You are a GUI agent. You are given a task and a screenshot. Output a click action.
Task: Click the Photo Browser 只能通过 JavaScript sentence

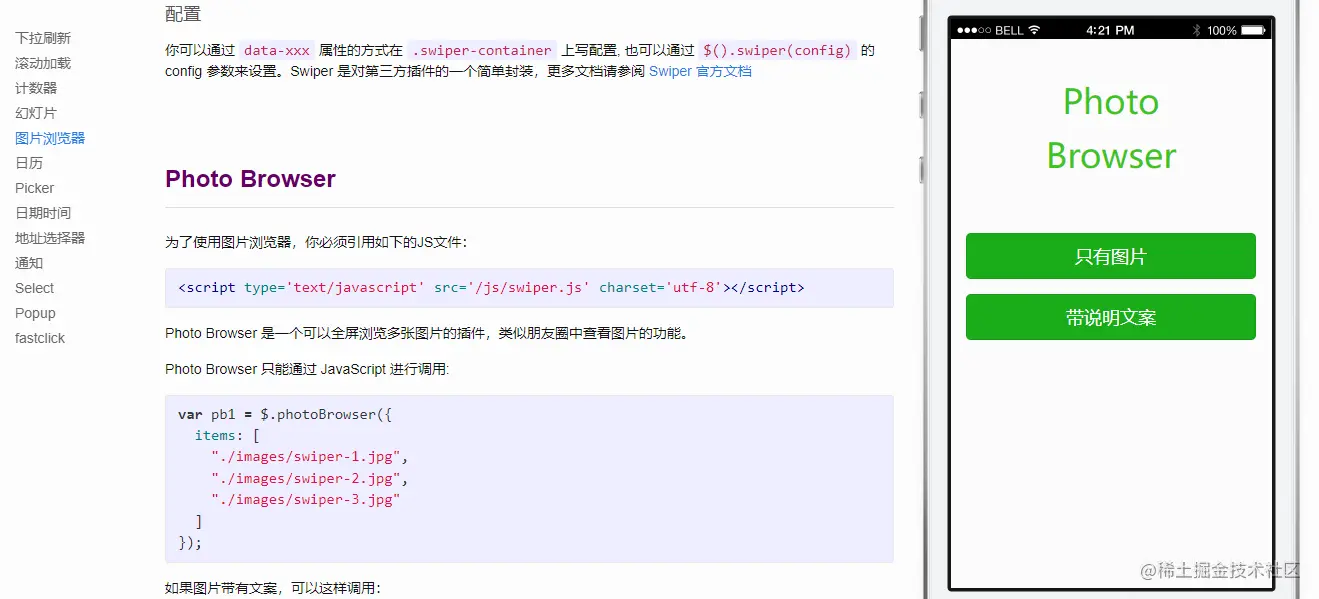(308, 369)
